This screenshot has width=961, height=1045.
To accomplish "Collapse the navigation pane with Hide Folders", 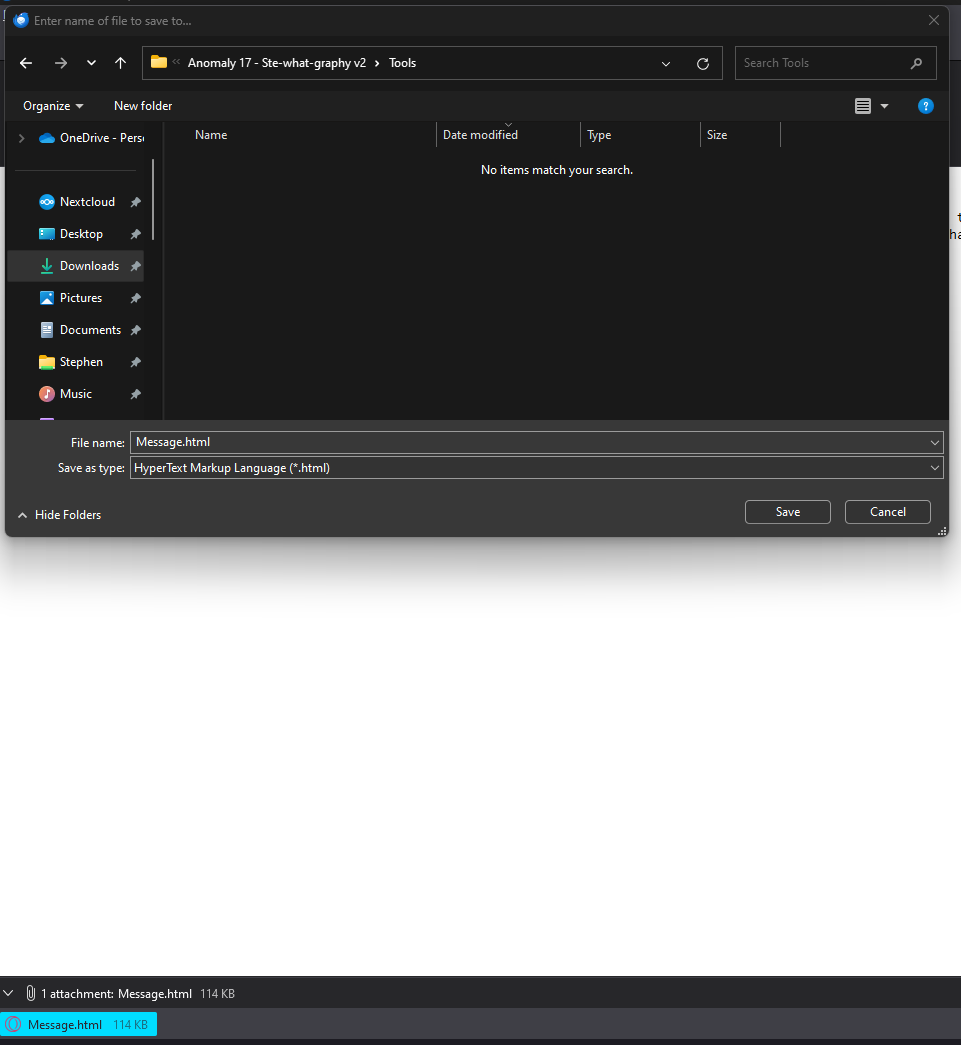I will (x=59, y=515).
